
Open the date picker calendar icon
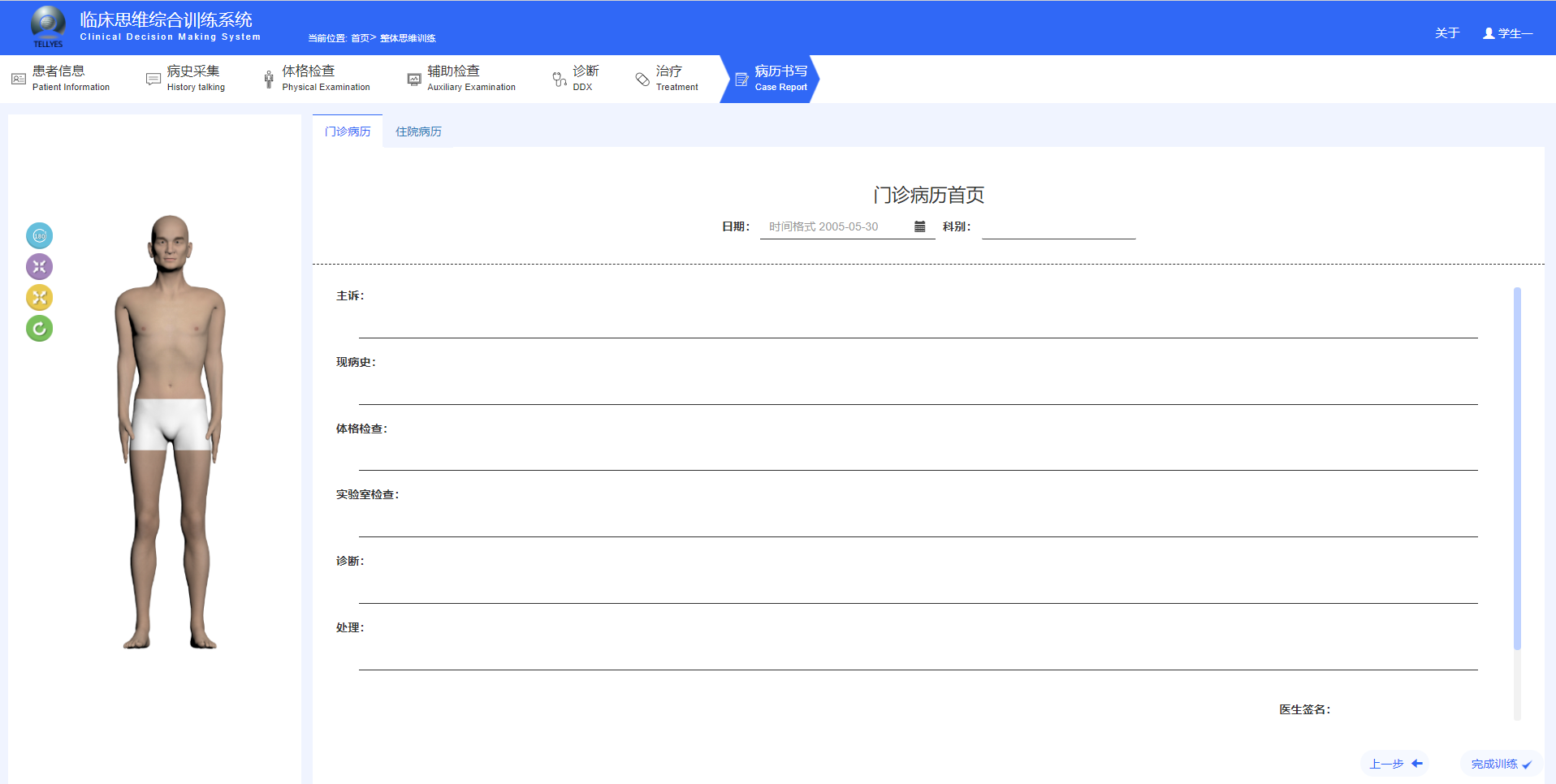coord(919,227)
